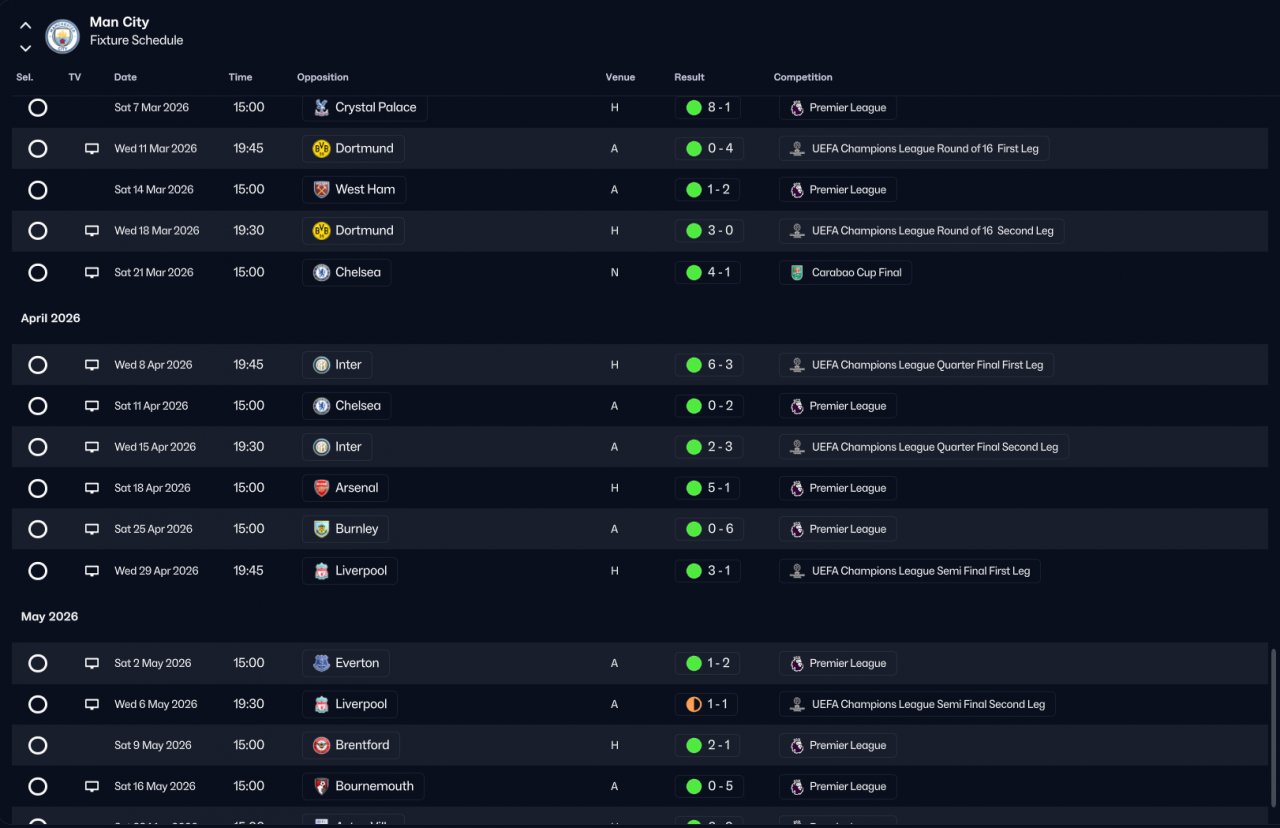Image resolution: width=1280 pixels, height=828 pixels.
Task: Open the 0 - 6 Burnley match result
Action: (708, 529)
